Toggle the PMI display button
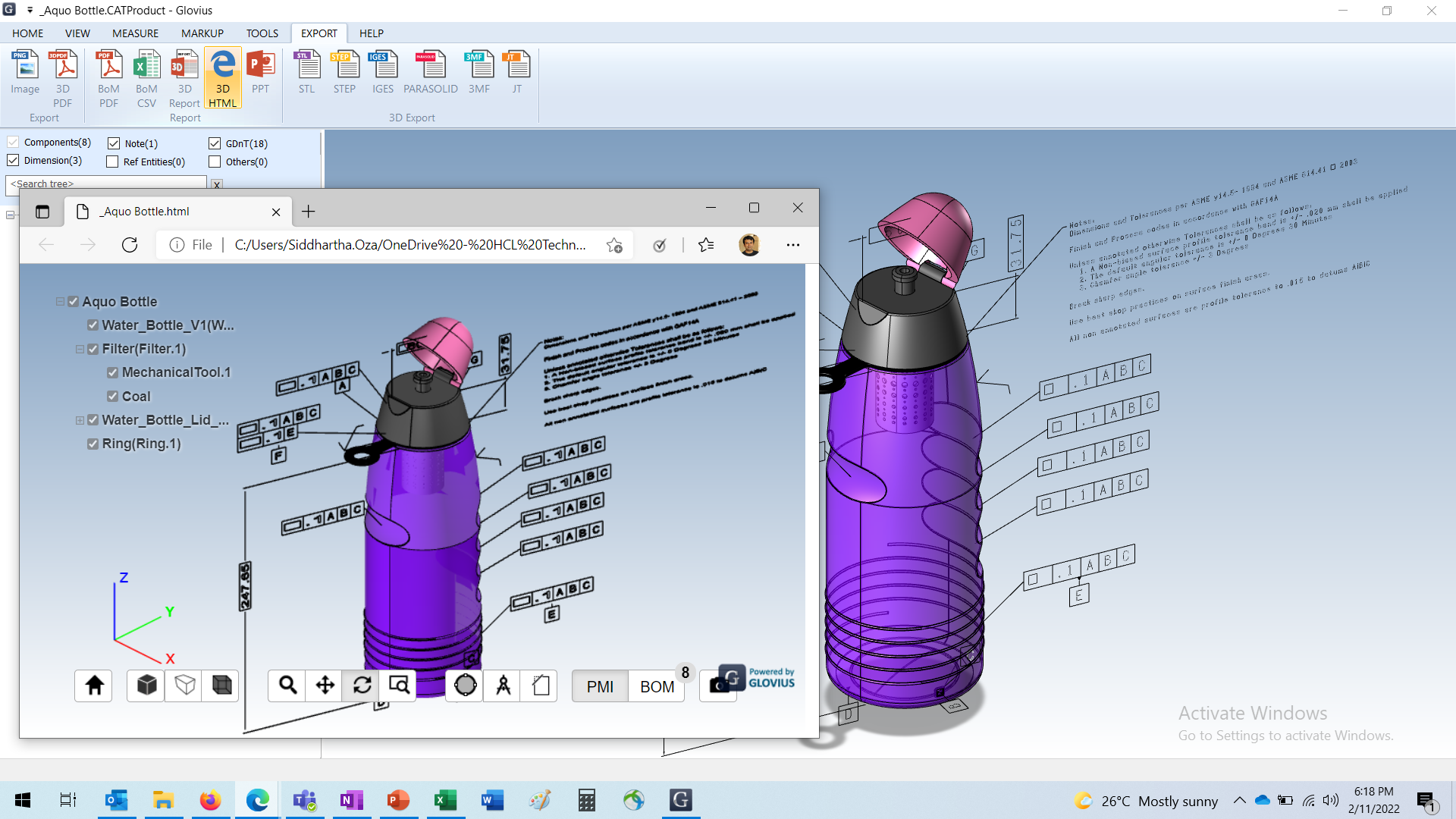1456x819 pixels. coord(599,686)
